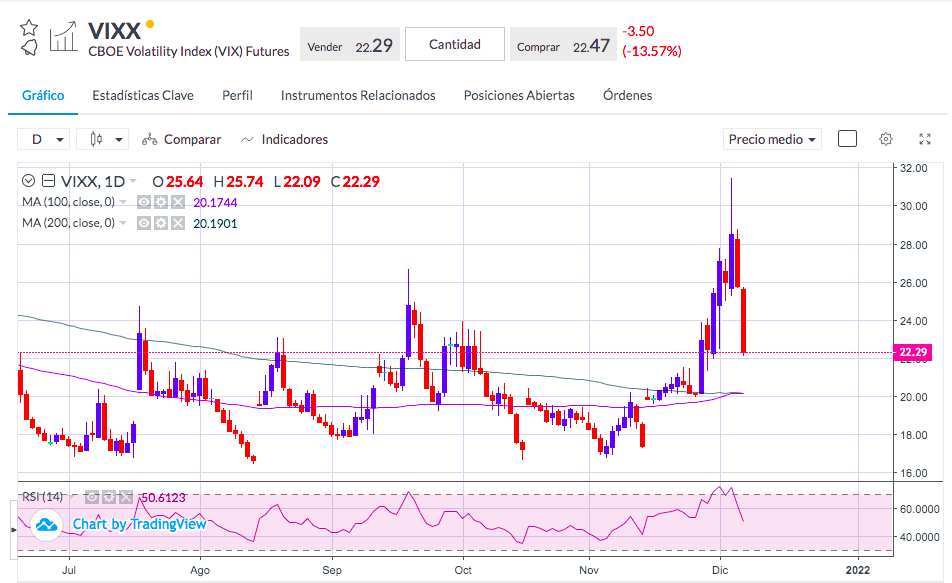Click the 2022 label on time axis
The width and height of the screenshot is (952, 583).
coord(858,570)
